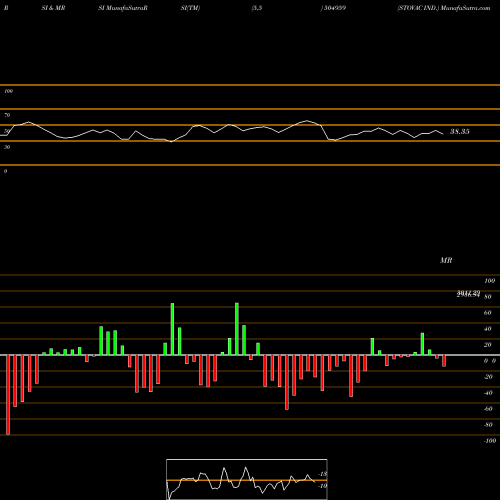Click the stock code 504959
Viewport: 500px width, 500px height.
[x=334, y=8]
